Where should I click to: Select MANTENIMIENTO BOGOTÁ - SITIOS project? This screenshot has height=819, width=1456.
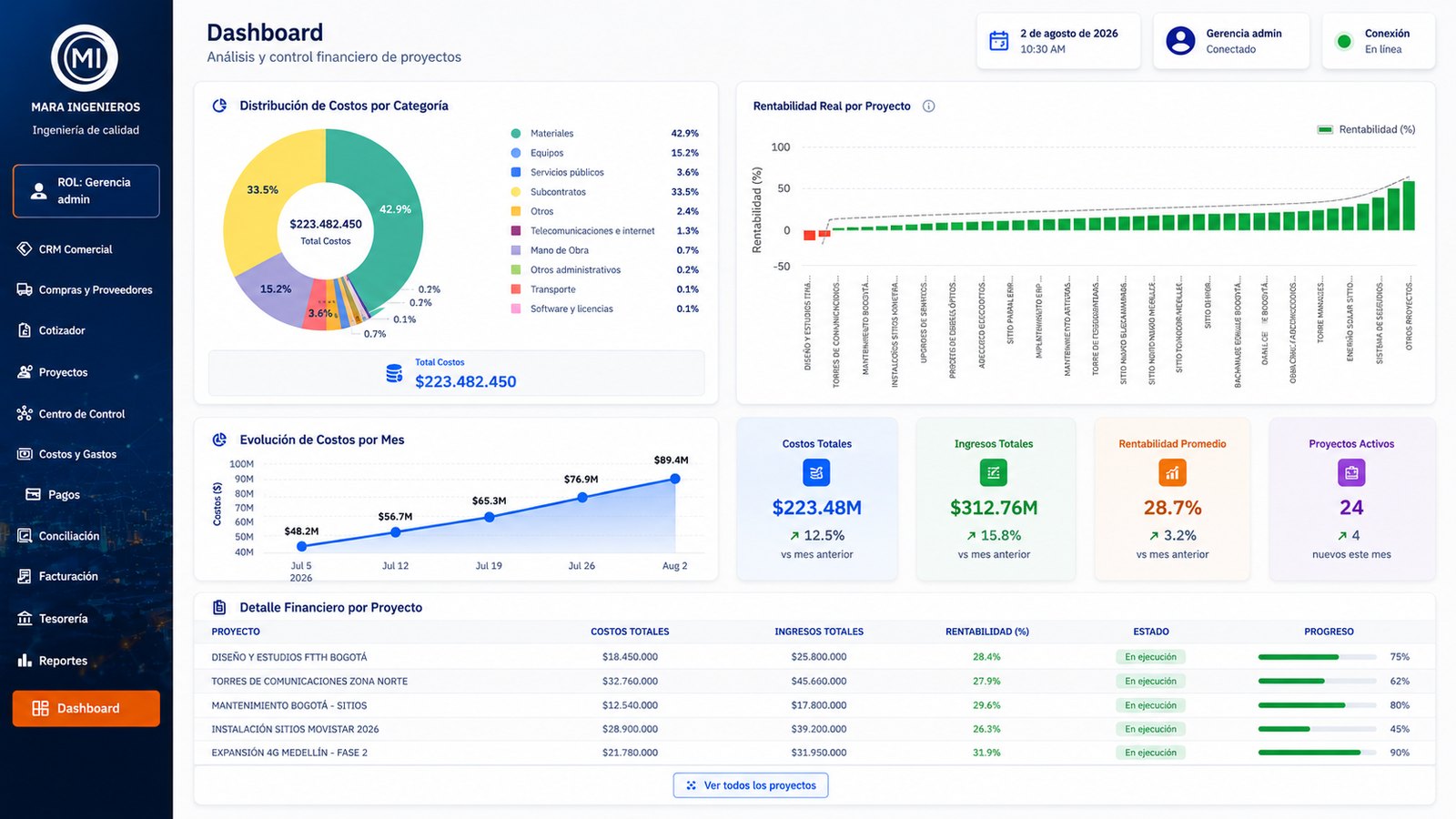[814, 705]
